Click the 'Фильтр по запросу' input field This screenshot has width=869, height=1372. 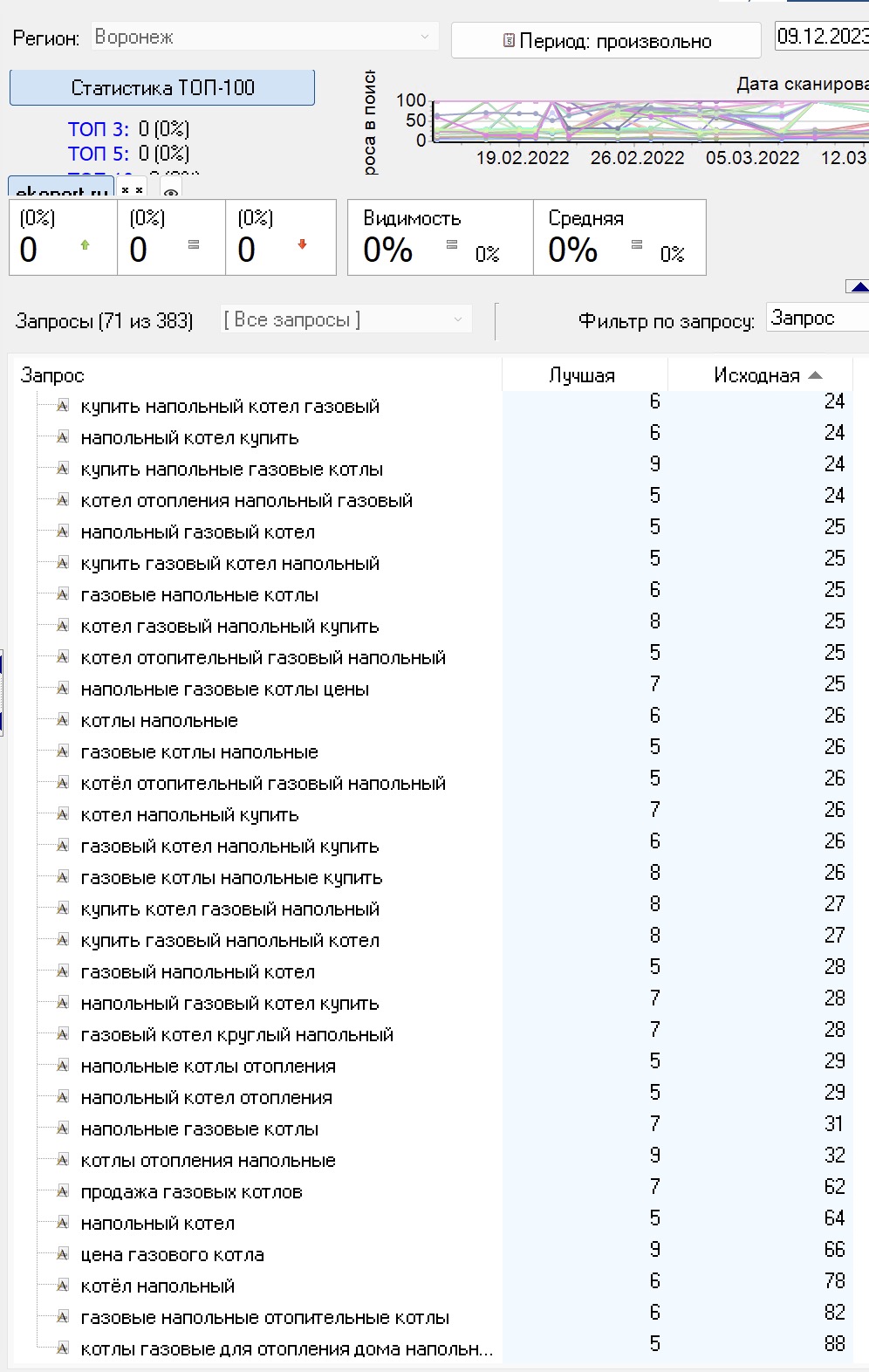[817, 319]
